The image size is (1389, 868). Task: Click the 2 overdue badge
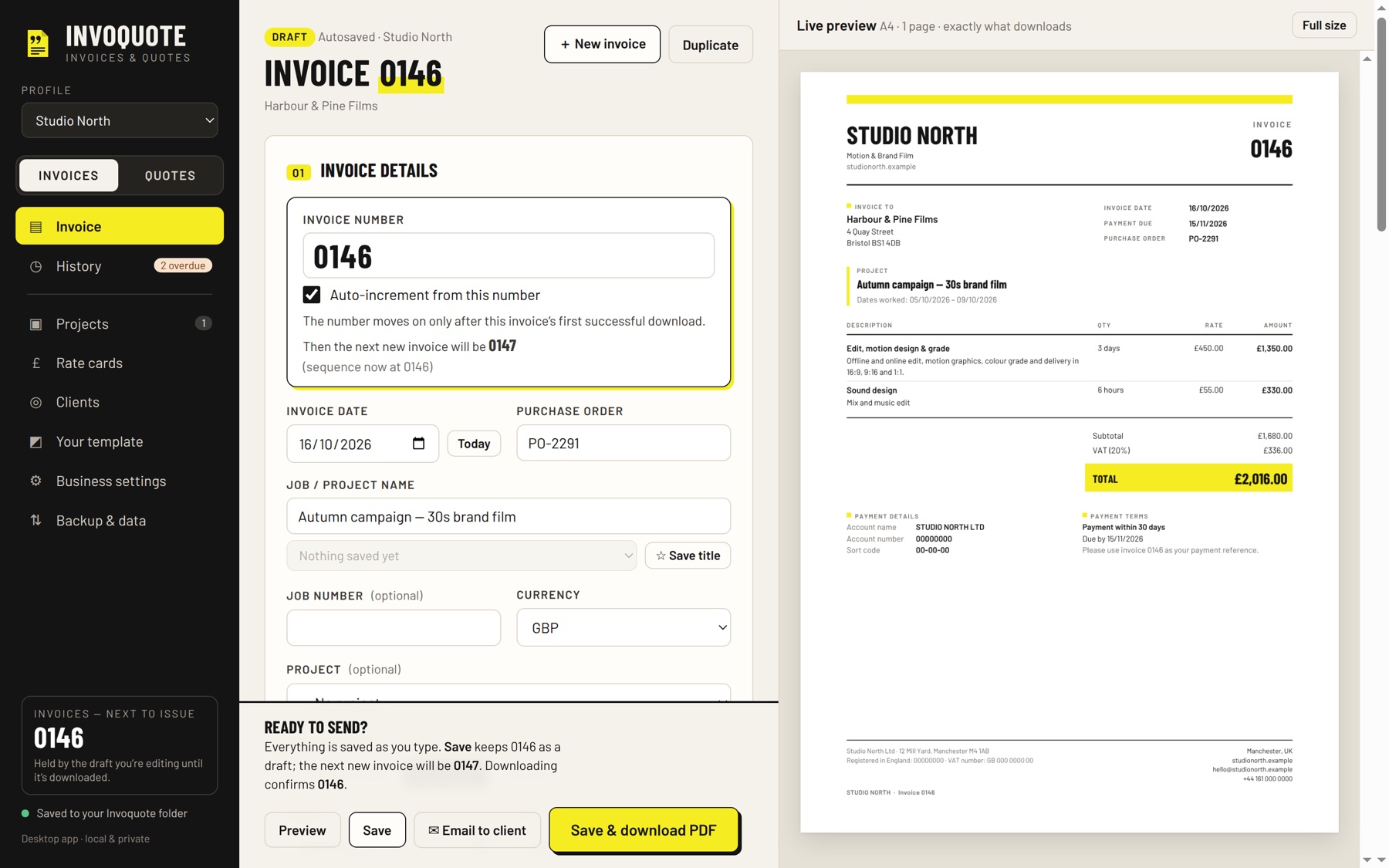tap(183, 265)
